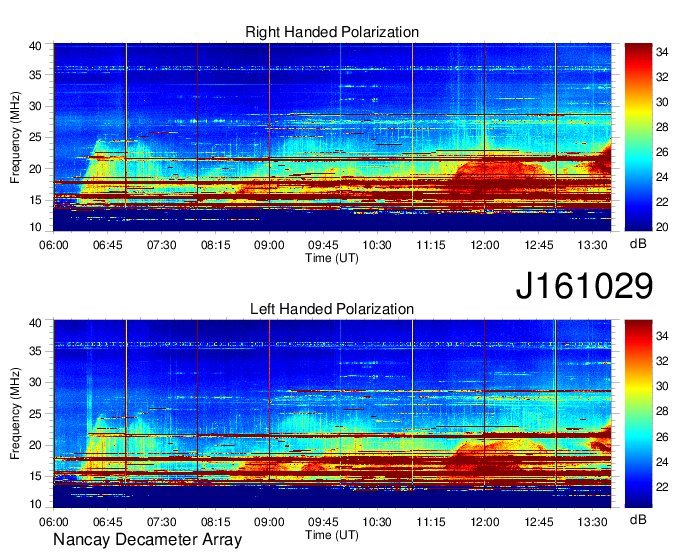Select the "Frequency (MHz)" label of the Right Handed plot
This screenshot has width=680, height=552.
pos(15,137)
